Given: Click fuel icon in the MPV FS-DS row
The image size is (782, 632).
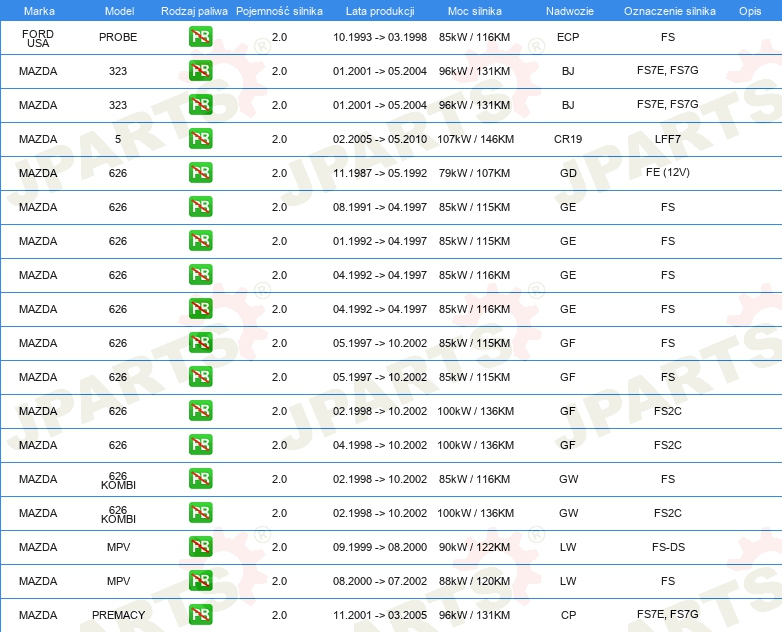Looking at the screenshot, I should (x=200, y=546).
